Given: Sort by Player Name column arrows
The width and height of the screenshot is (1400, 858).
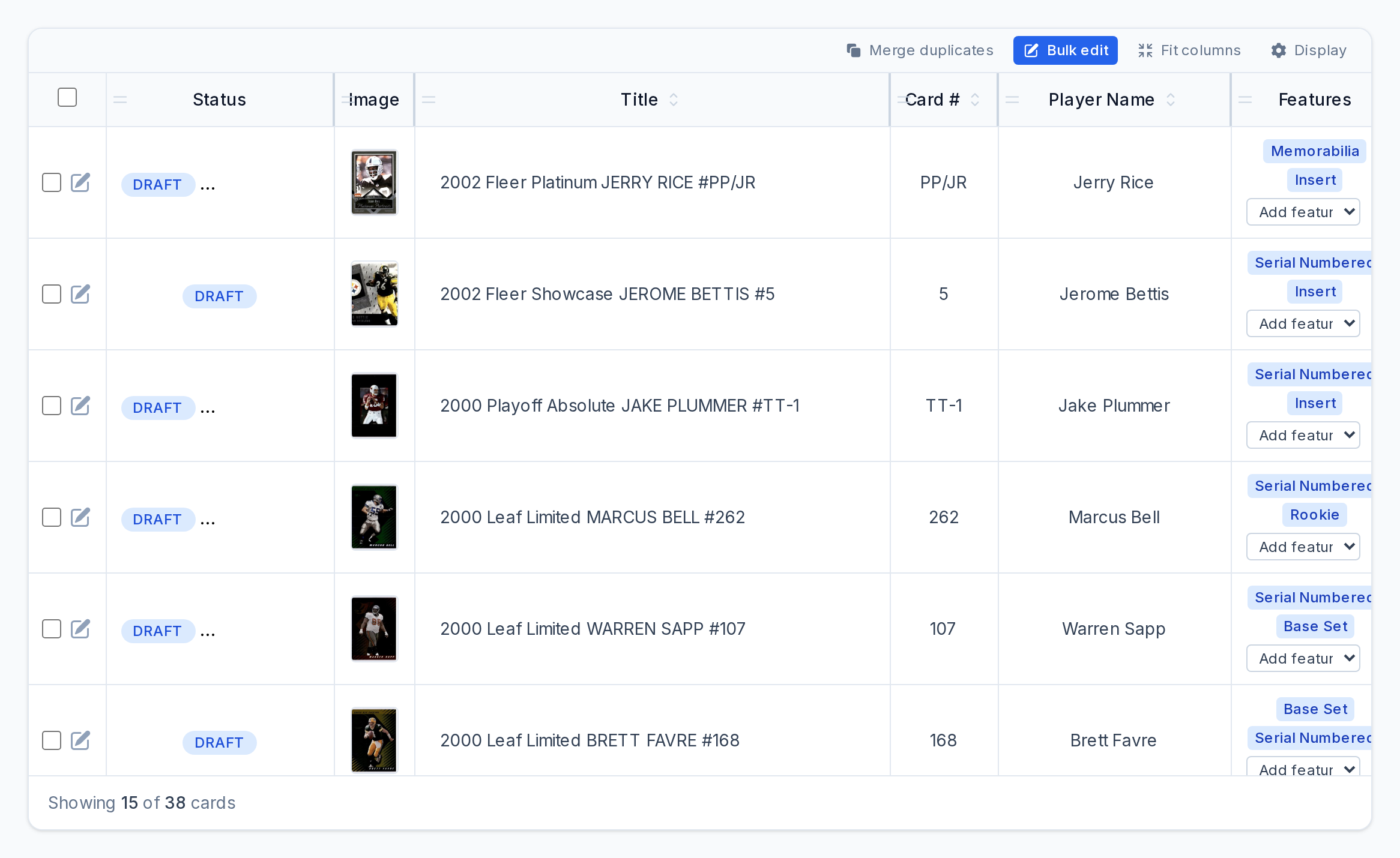Looking at the screenshot, I should pos(1171,100).
